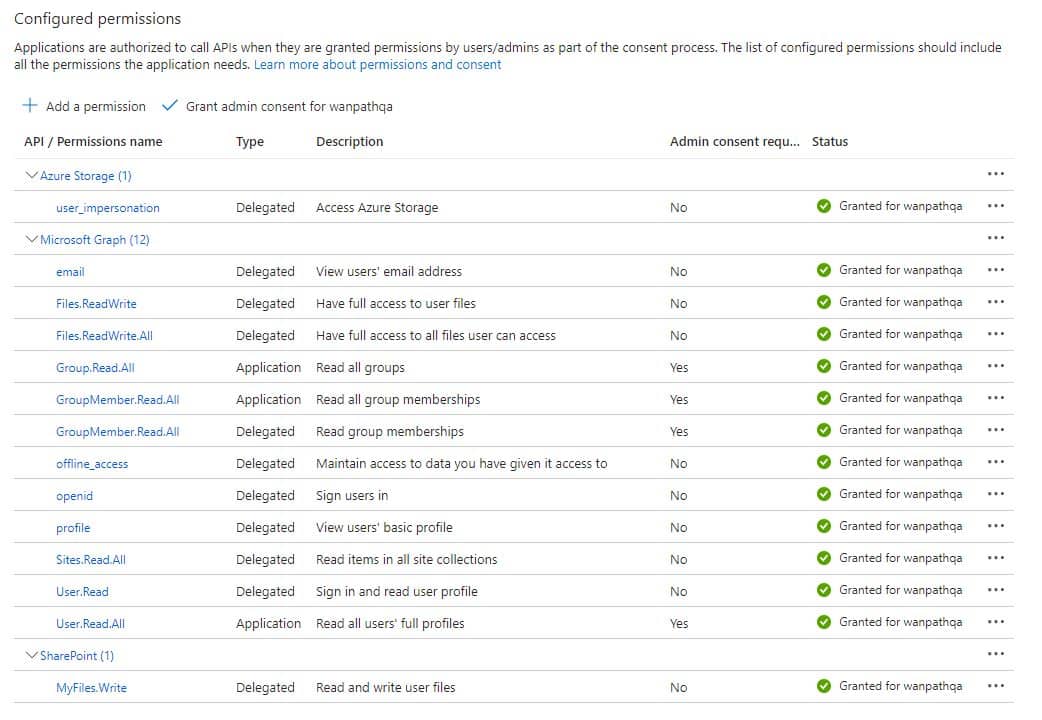Click the more options dots for offline_access

[x=994, y=463]
